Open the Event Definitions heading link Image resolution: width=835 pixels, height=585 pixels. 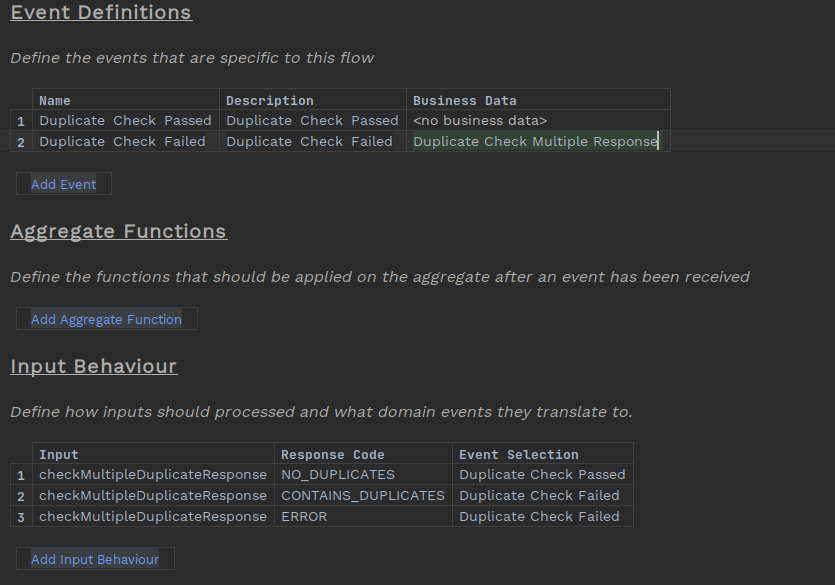click(100, 13)
